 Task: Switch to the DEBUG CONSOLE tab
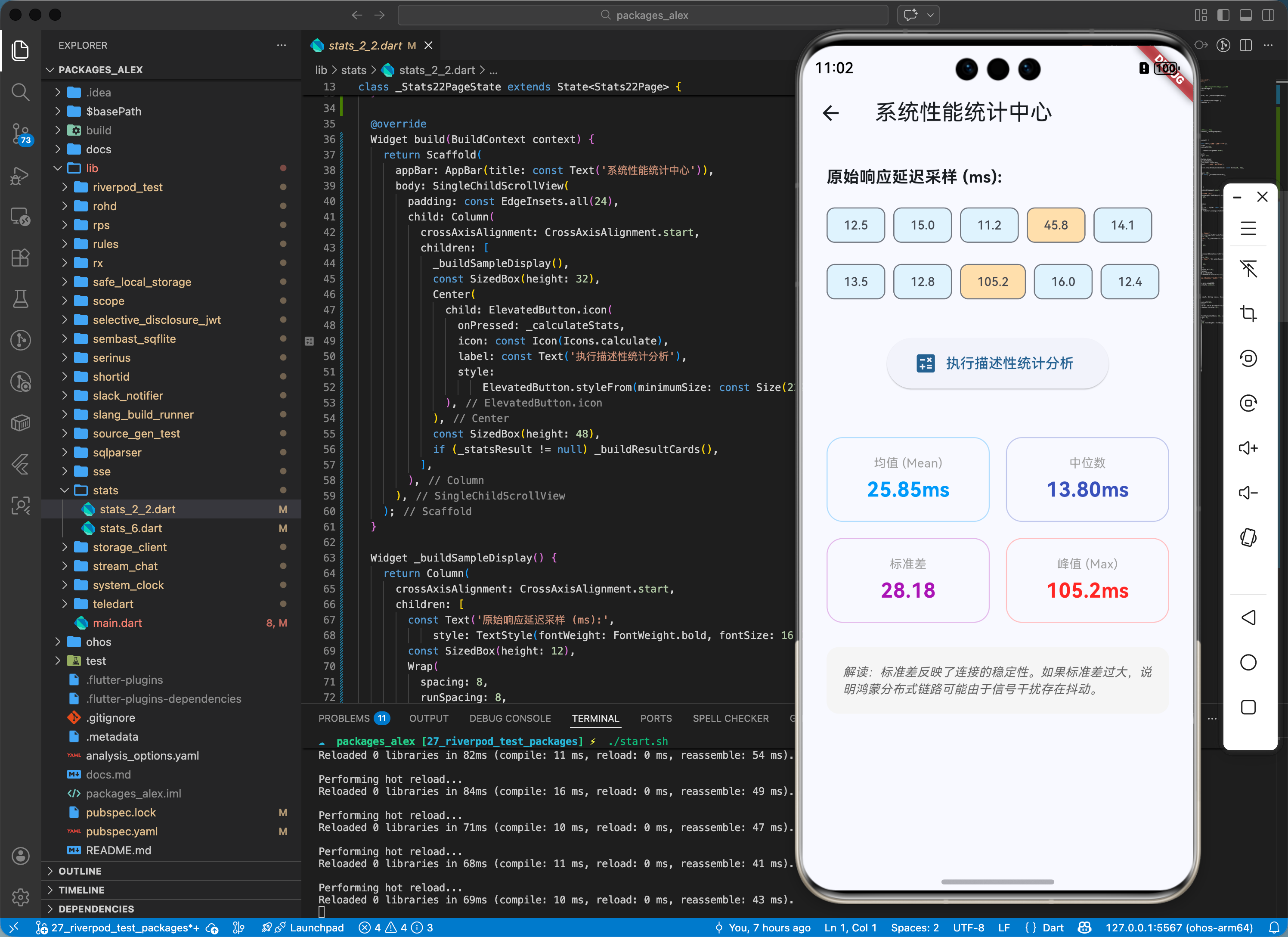coord(509,718)
